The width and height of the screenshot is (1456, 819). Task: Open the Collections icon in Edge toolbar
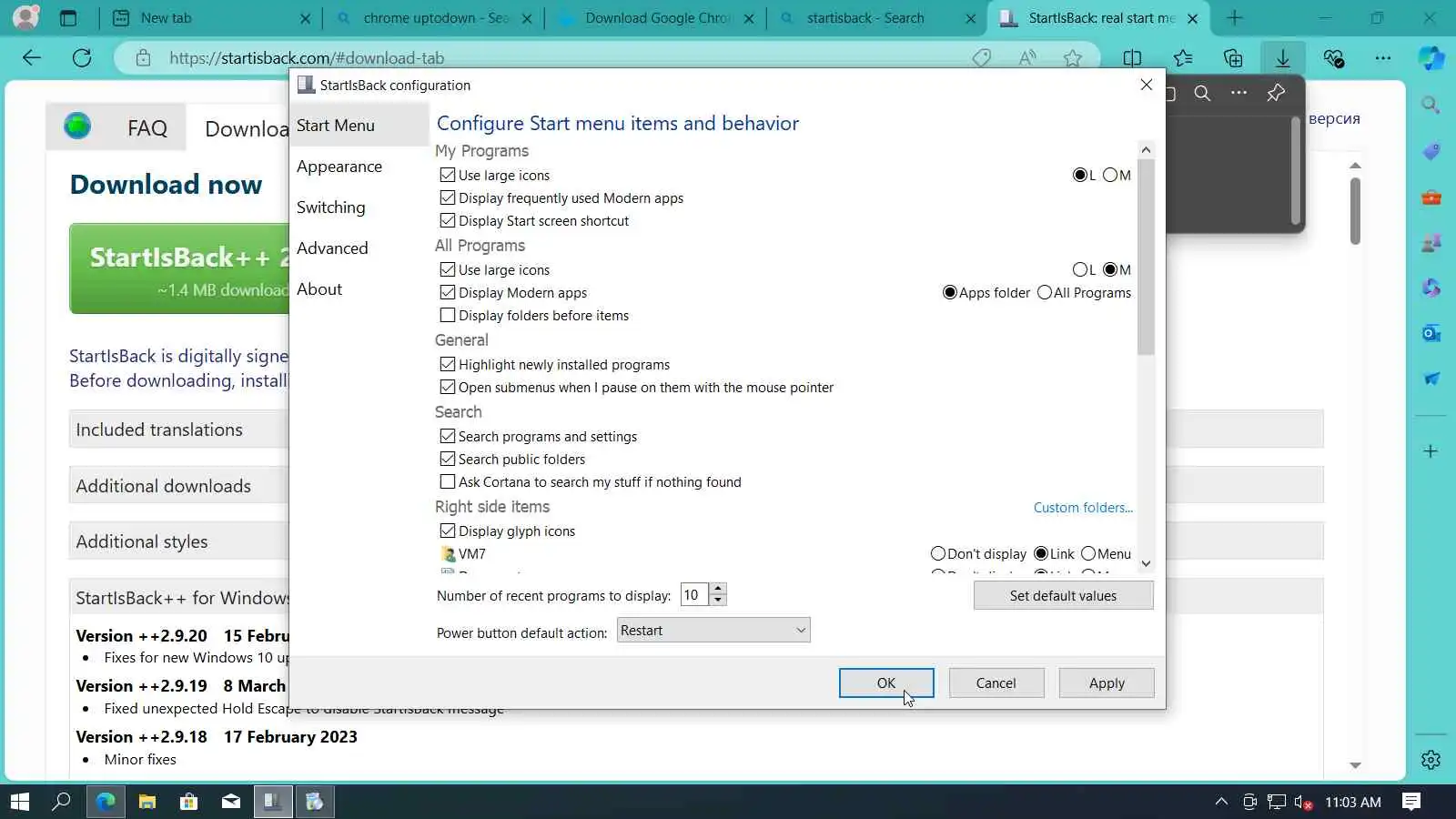(1233, 58)
